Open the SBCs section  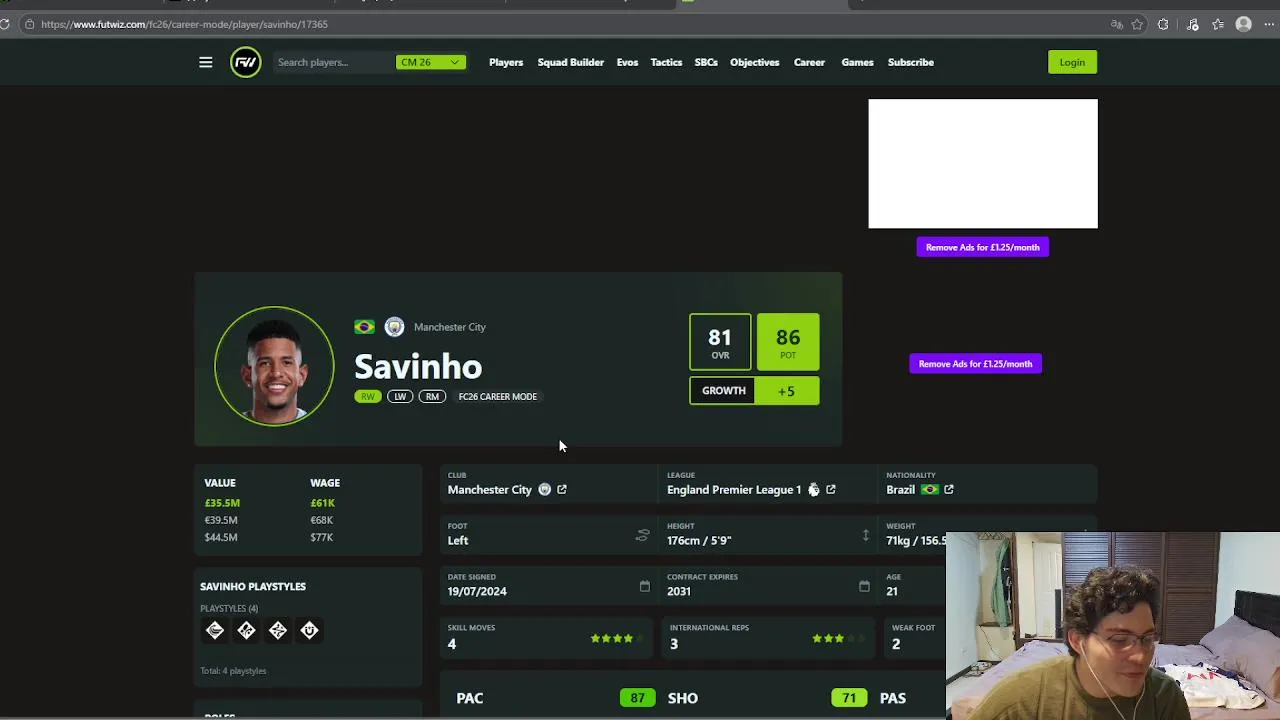tap(706, 62)
